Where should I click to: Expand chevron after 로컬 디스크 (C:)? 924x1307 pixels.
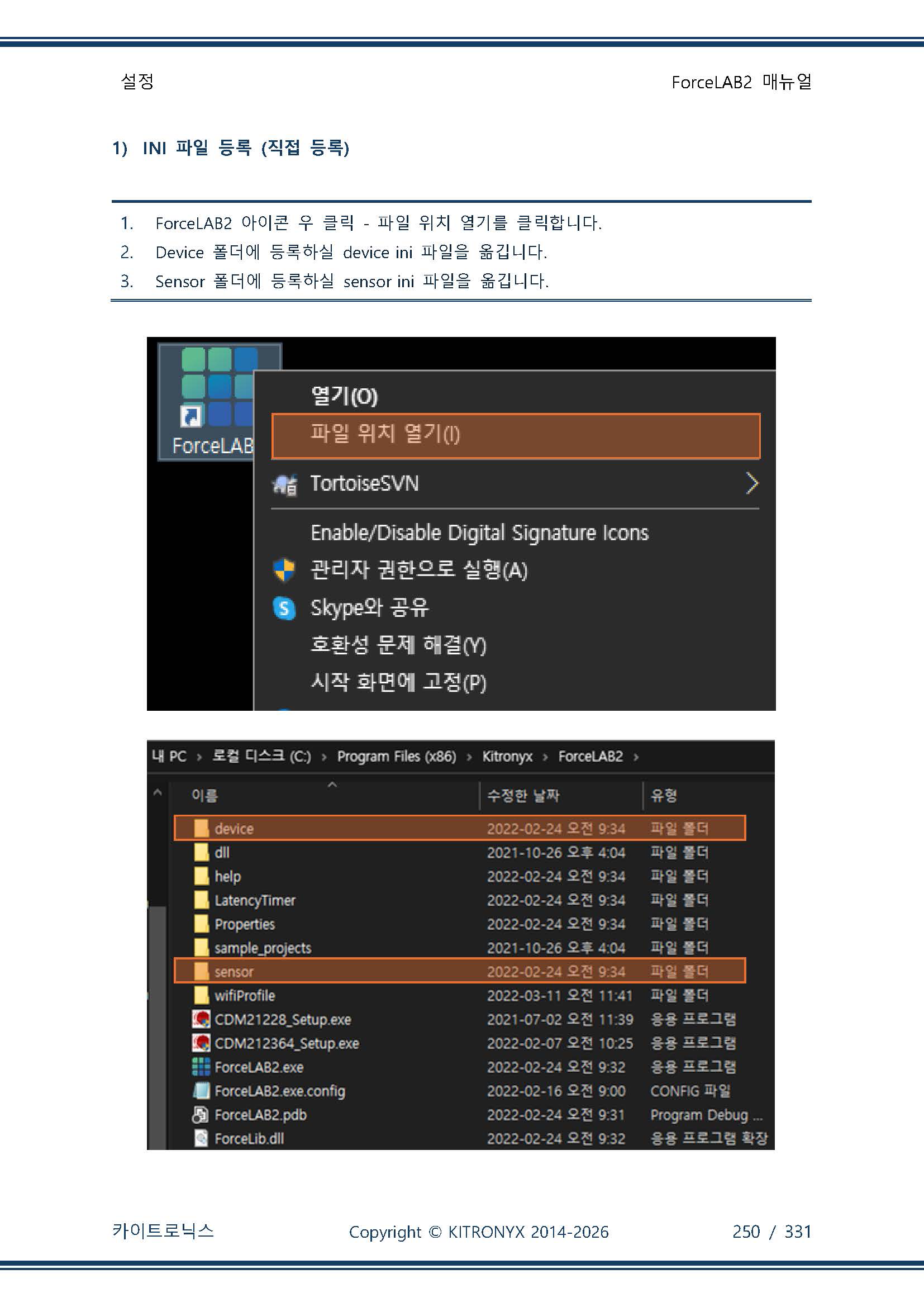tap(324, 757)
